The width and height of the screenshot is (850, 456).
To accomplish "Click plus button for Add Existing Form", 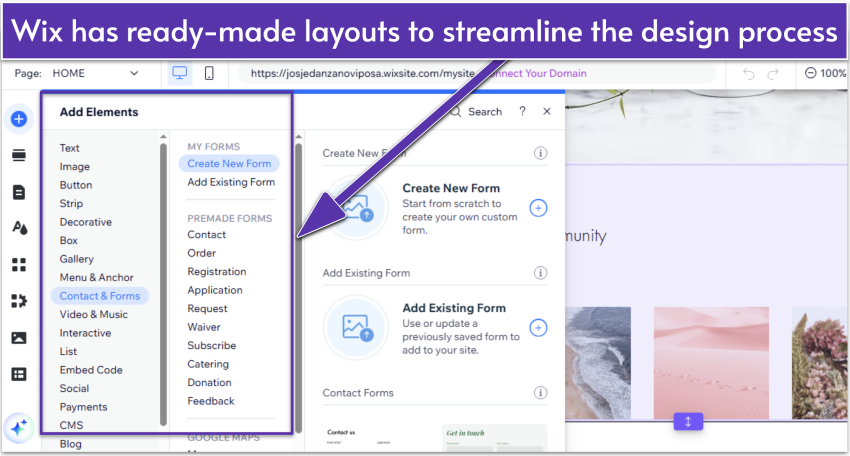I will click(x=538, y=327).
